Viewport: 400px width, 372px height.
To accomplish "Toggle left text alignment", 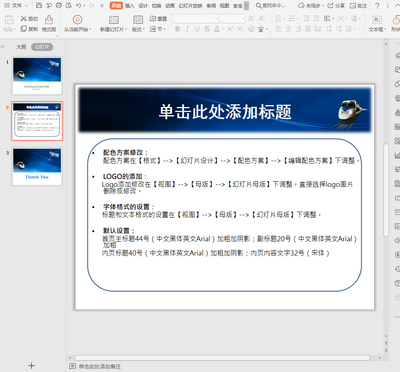I will [279, 29].
